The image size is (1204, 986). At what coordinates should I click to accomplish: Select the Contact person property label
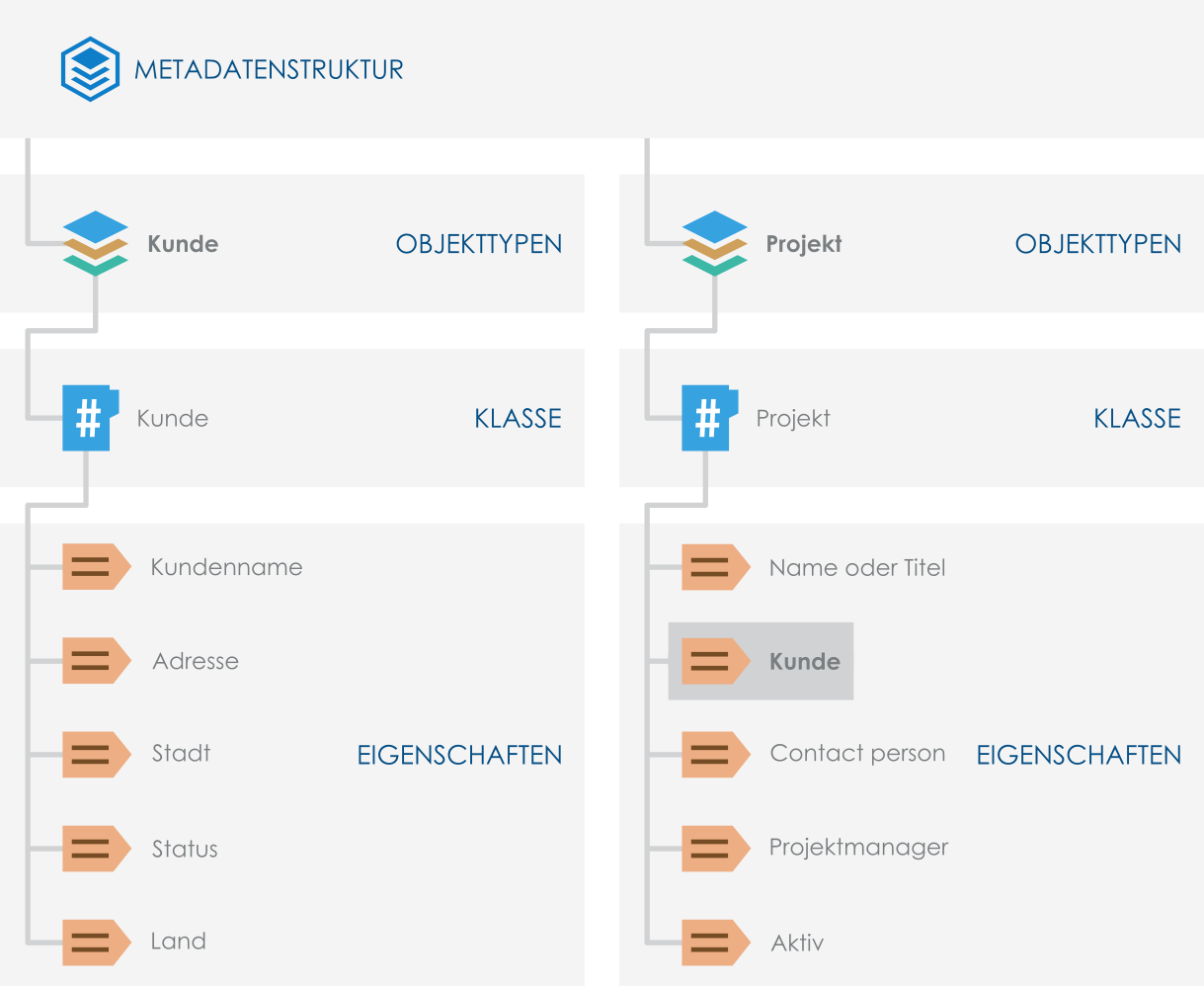(x=857, y=754)
